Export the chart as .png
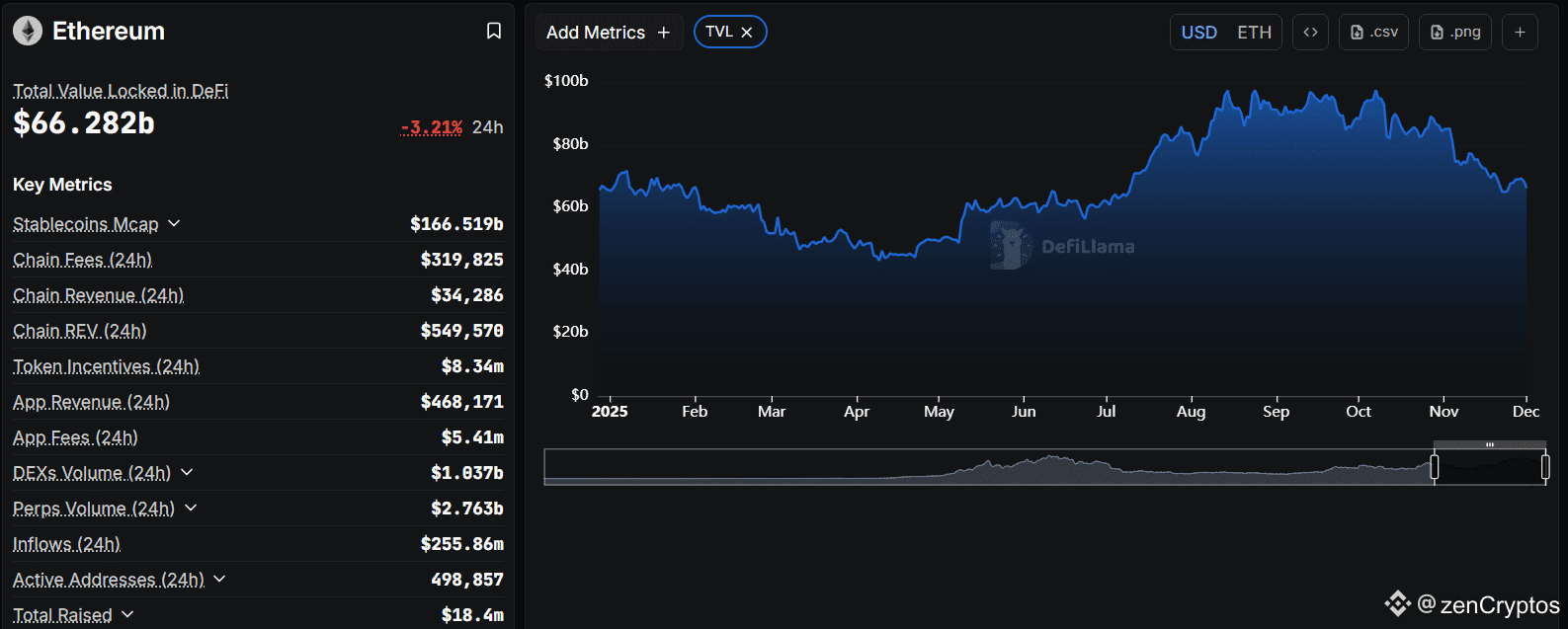 coord(1455,33)
